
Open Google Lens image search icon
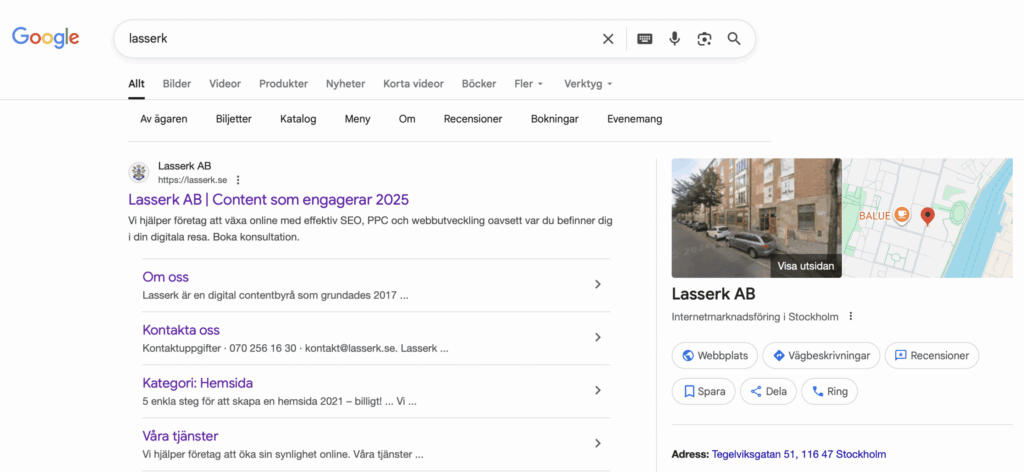(x=704, y=39)
